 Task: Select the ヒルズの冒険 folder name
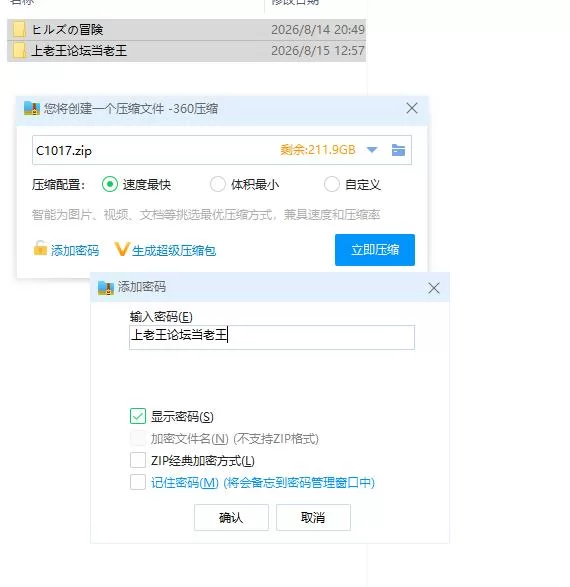click(67, 30)
